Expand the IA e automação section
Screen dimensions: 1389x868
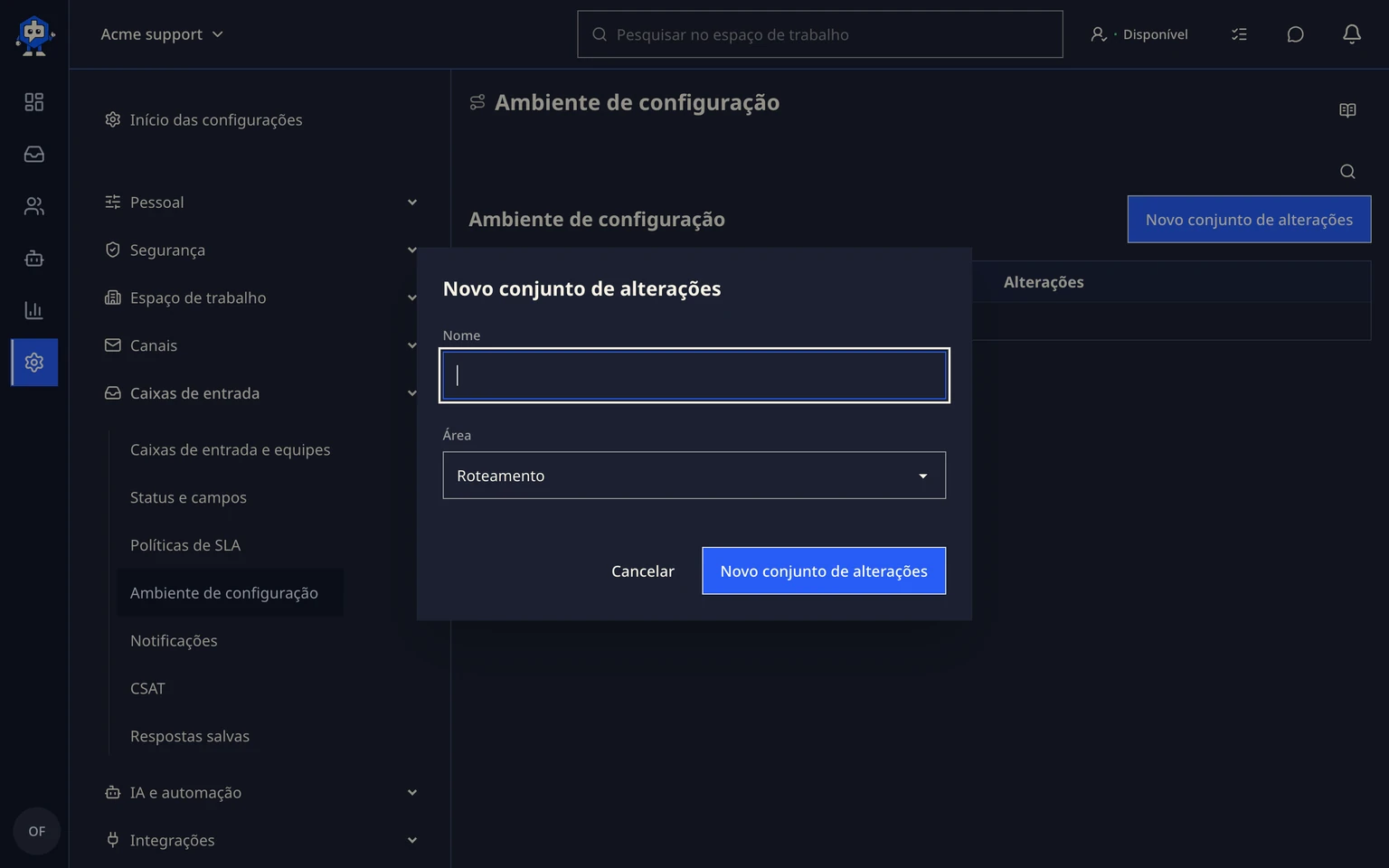[x=261, y=793]
